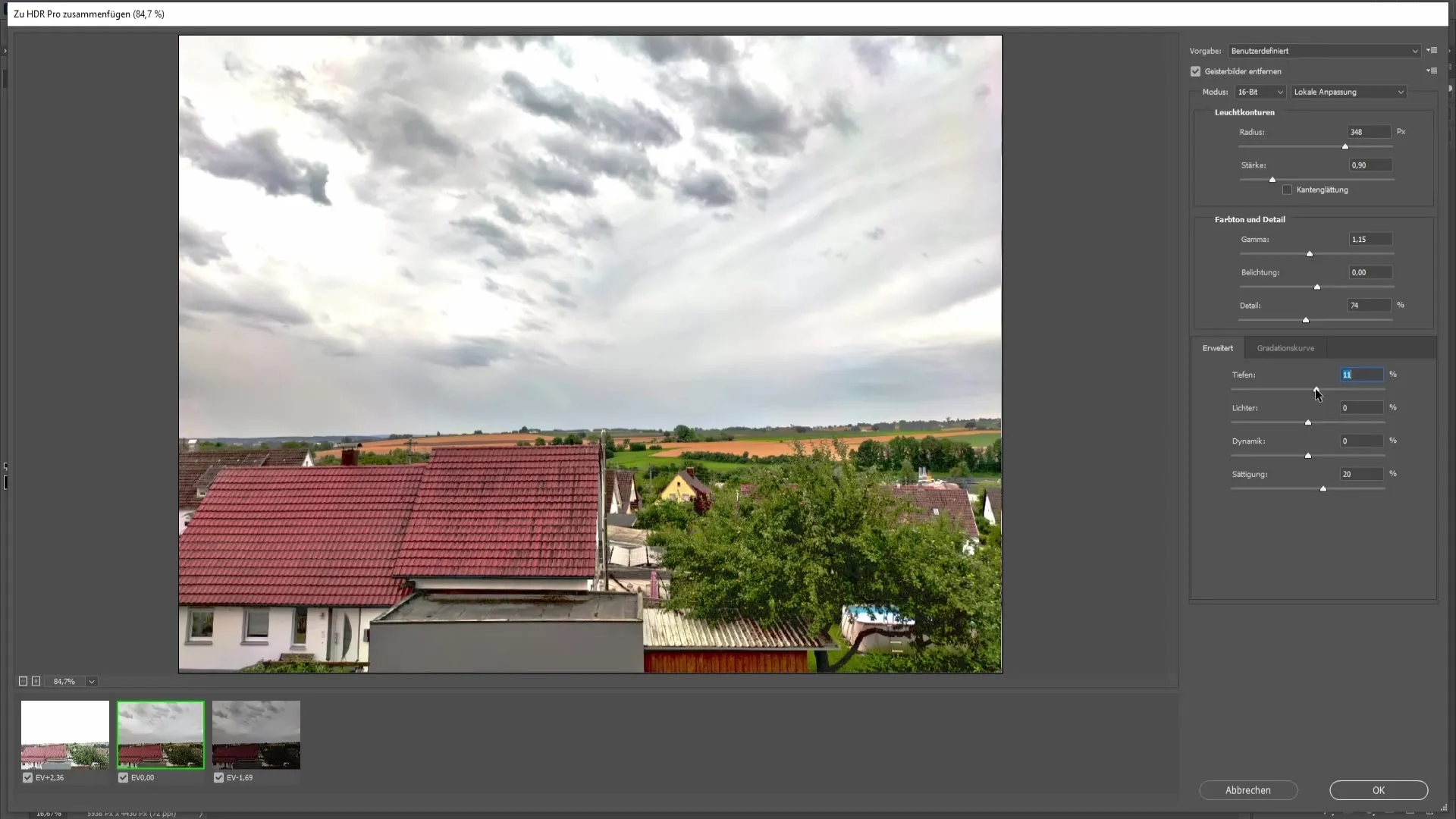Toggle visibility of EV-1.69 image
Viewport: 1456px width, 819px height.
point(219,777)
